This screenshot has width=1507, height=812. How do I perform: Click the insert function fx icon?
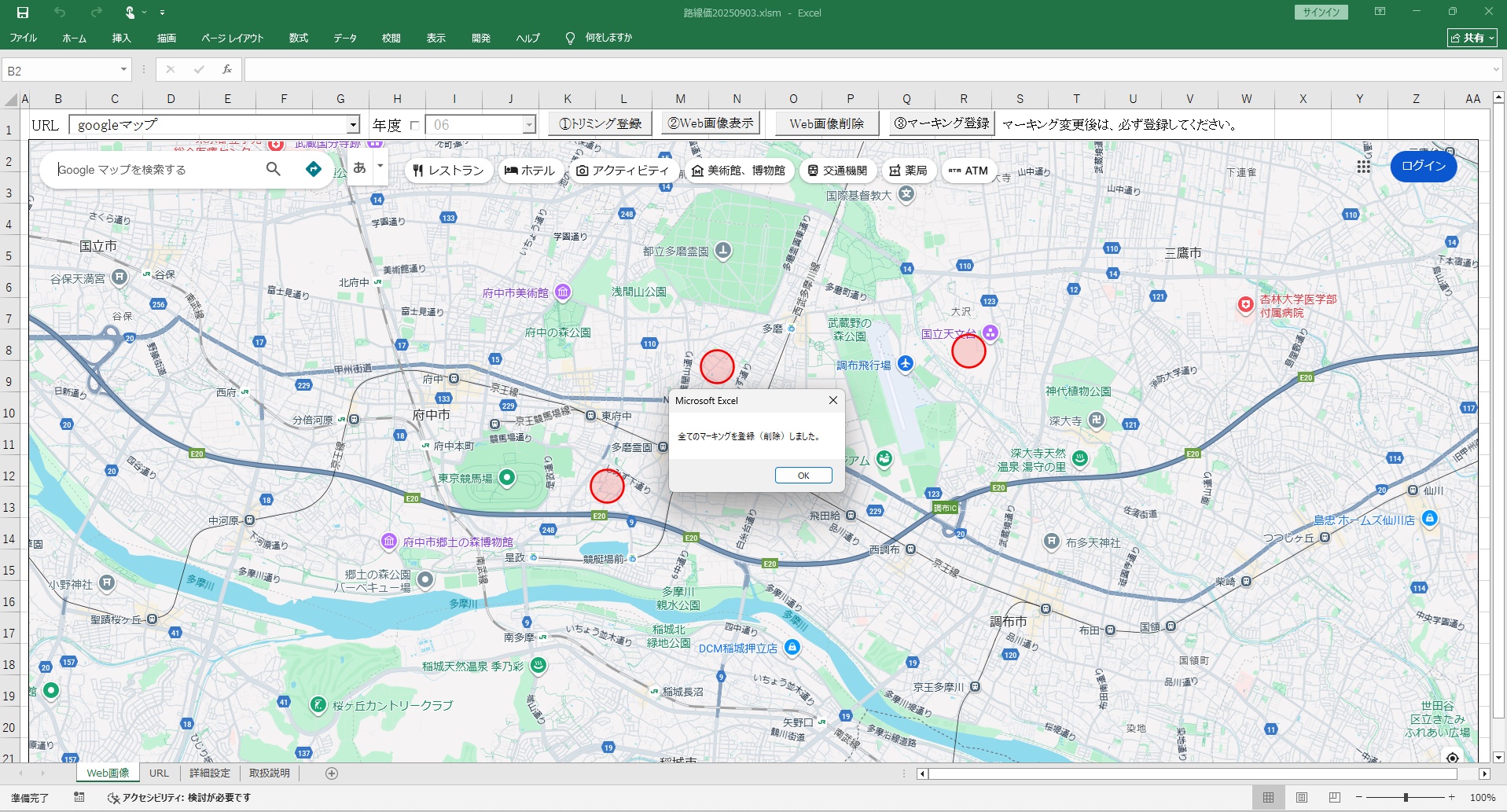(226, 70)
